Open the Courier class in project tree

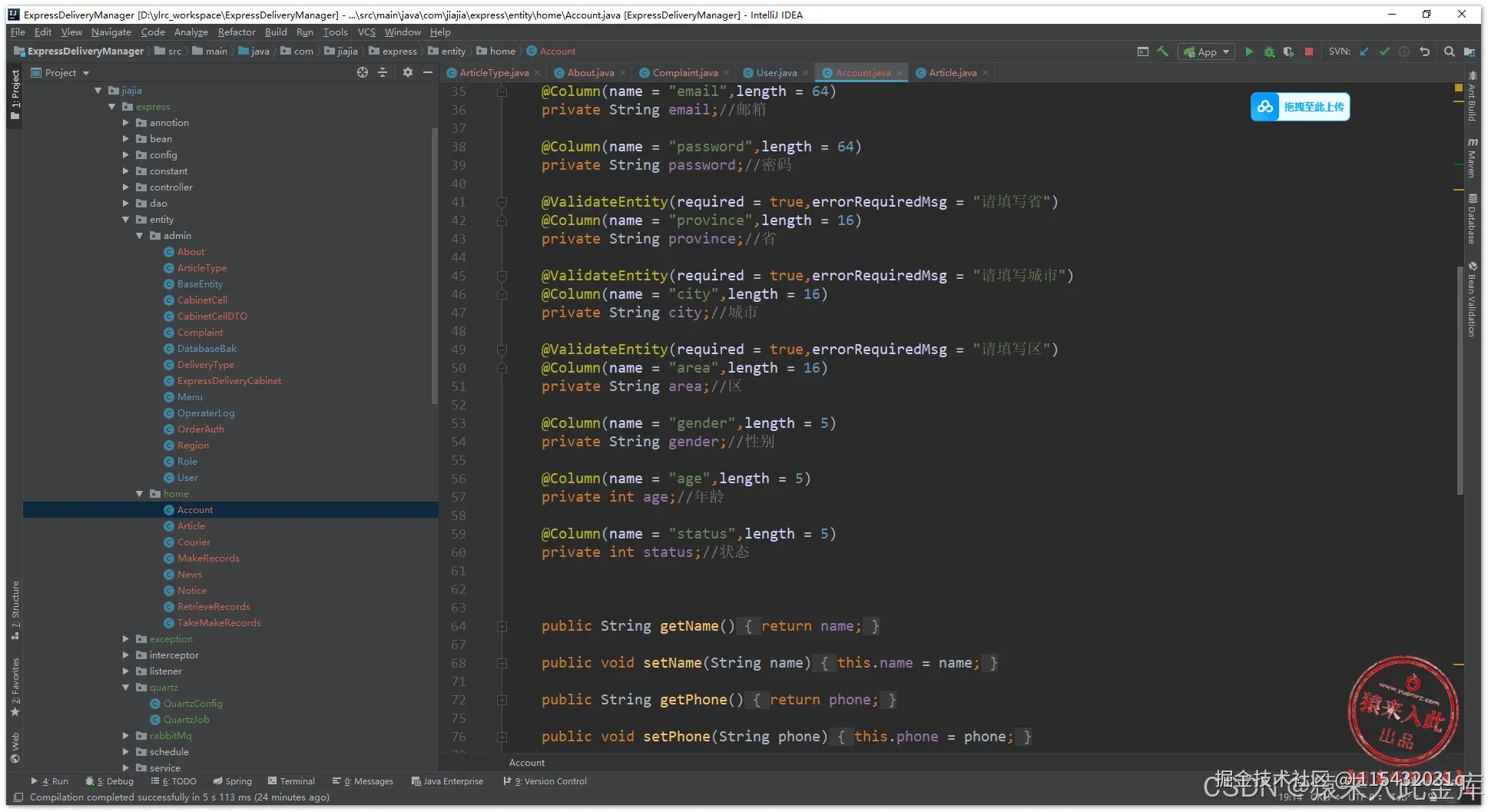(194, 542)
